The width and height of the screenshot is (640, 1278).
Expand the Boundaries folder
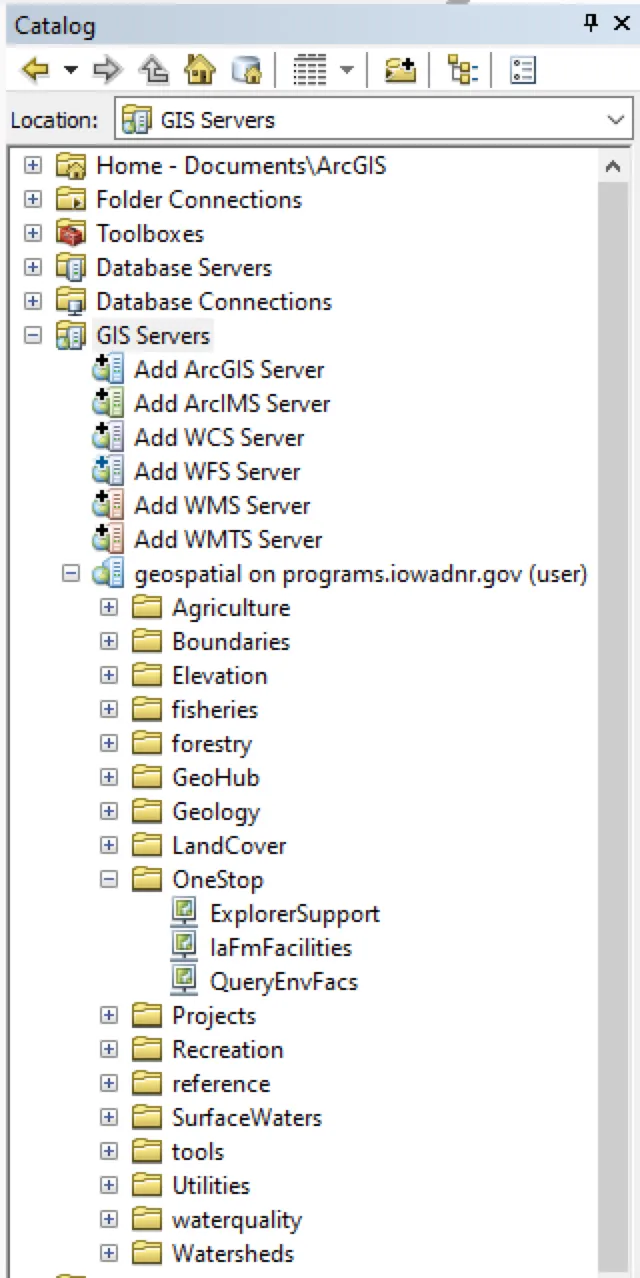click(x=109, y=642)
